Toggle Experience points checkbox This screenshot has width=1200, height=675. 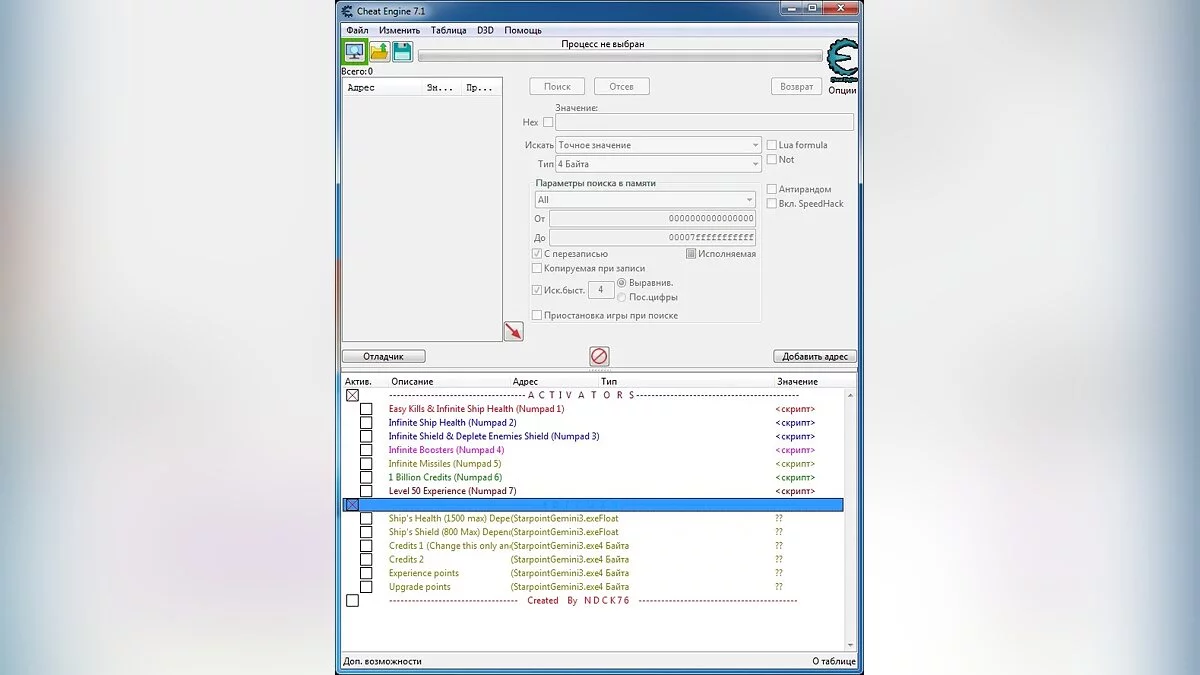pyautogui.click(x=366, y=573)
